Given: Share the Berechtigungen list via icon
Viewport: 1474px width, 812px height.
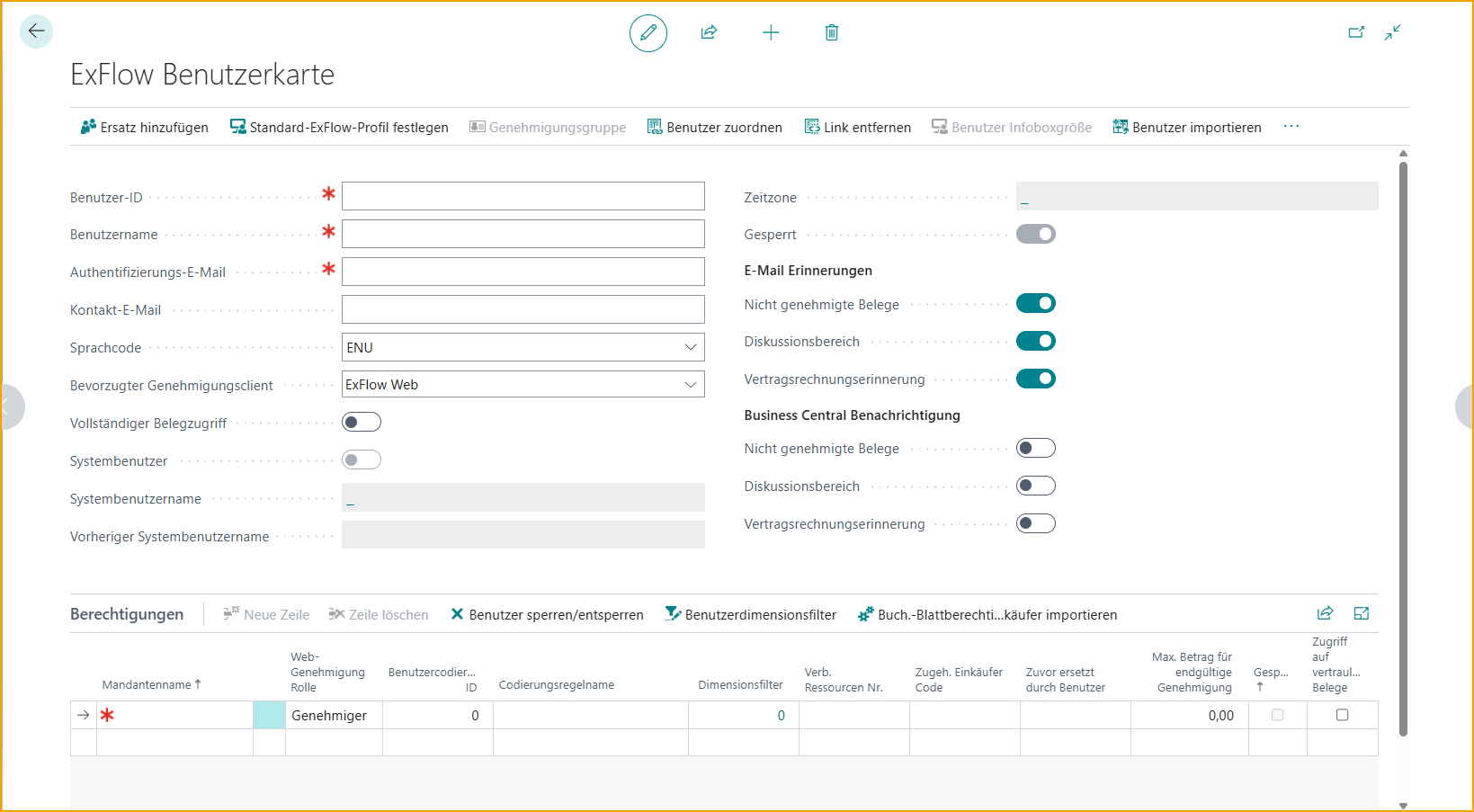Looking at the screenshot, I should (x=1326, y=613).
